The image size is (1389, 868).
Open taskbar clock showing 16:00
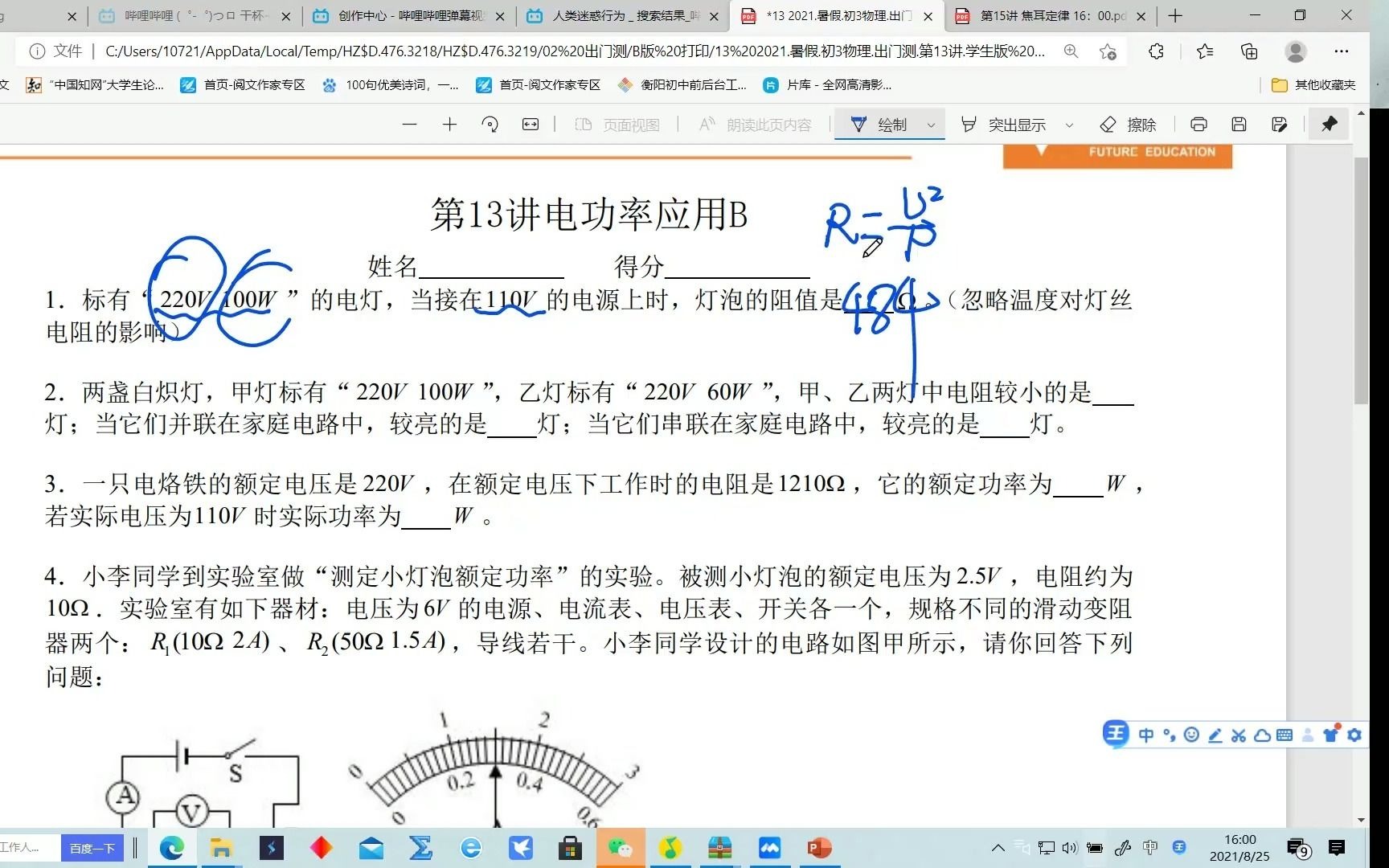point(1239,848)
